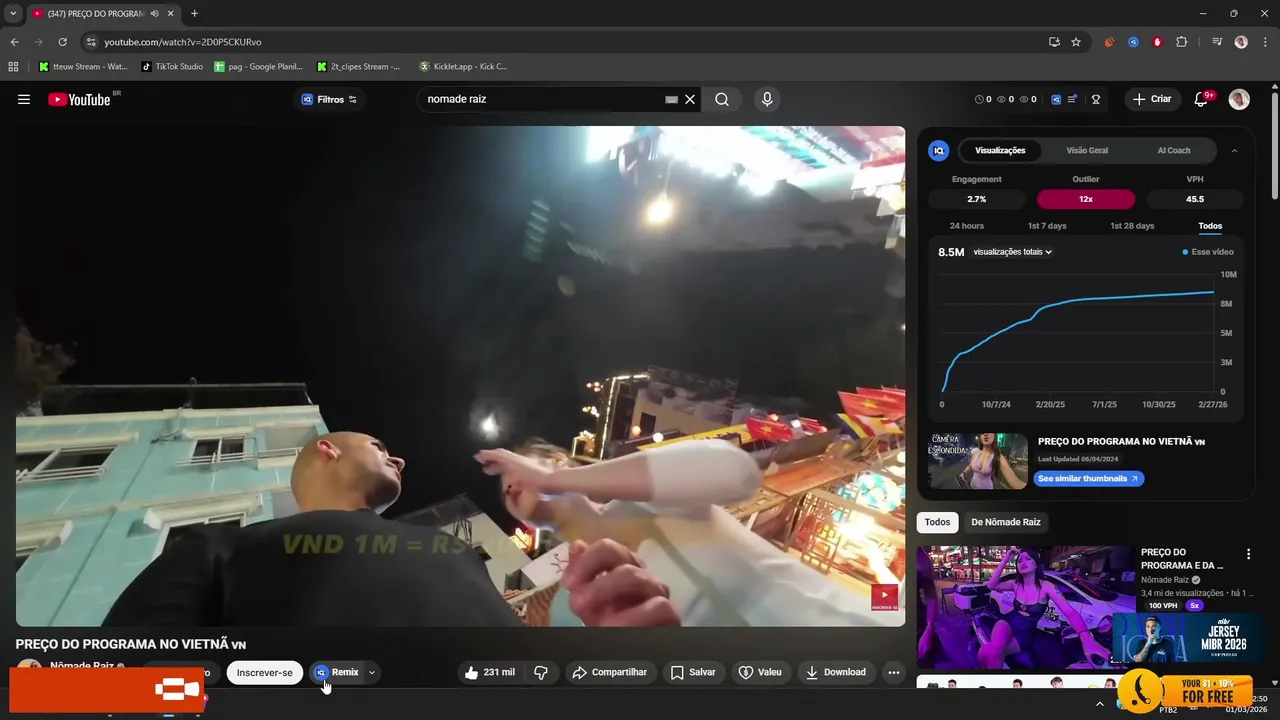Viewport: 1280px width, 720px height.
Task: Click the Inscrever-se subscribe button
Action: point(264,673)
